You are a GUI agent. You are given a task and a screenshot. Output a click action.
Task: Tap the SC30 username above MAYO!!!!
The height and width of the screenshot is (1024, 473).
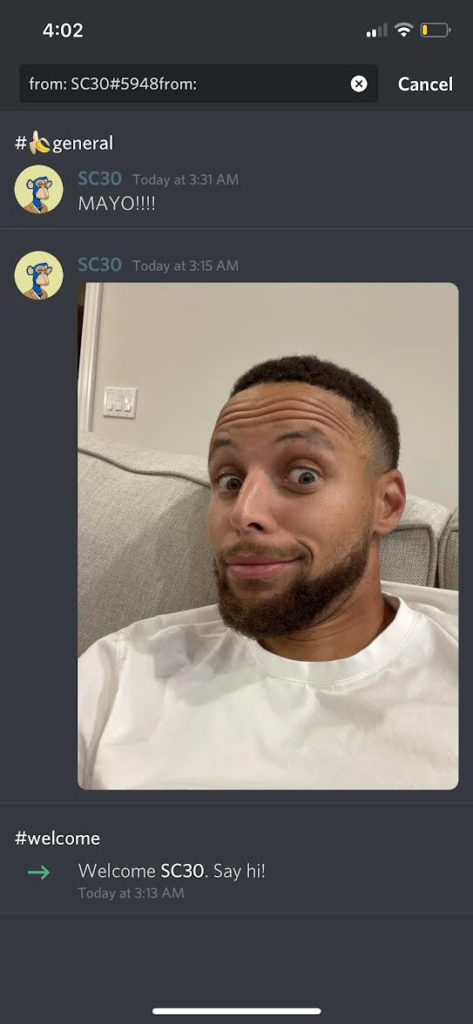100,179
